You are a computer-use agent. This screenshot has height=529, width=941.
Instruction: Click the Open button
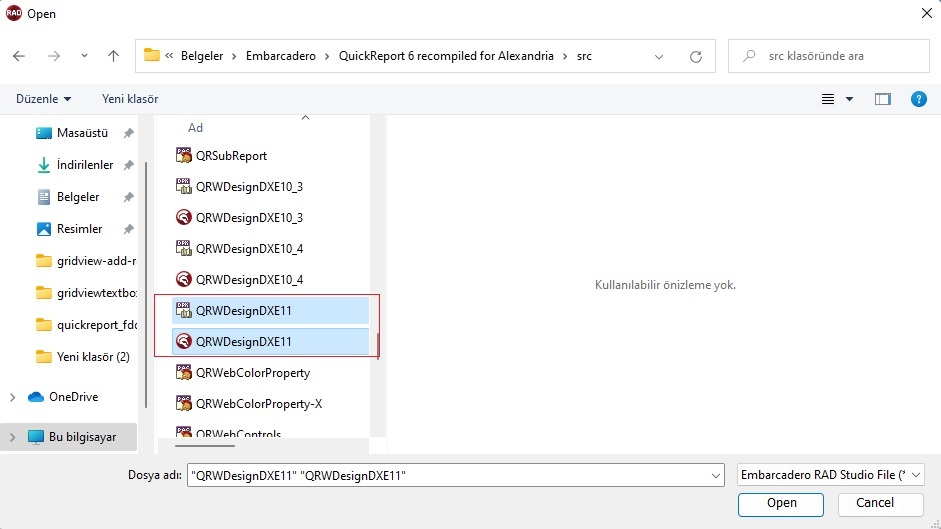coord(781,504)
